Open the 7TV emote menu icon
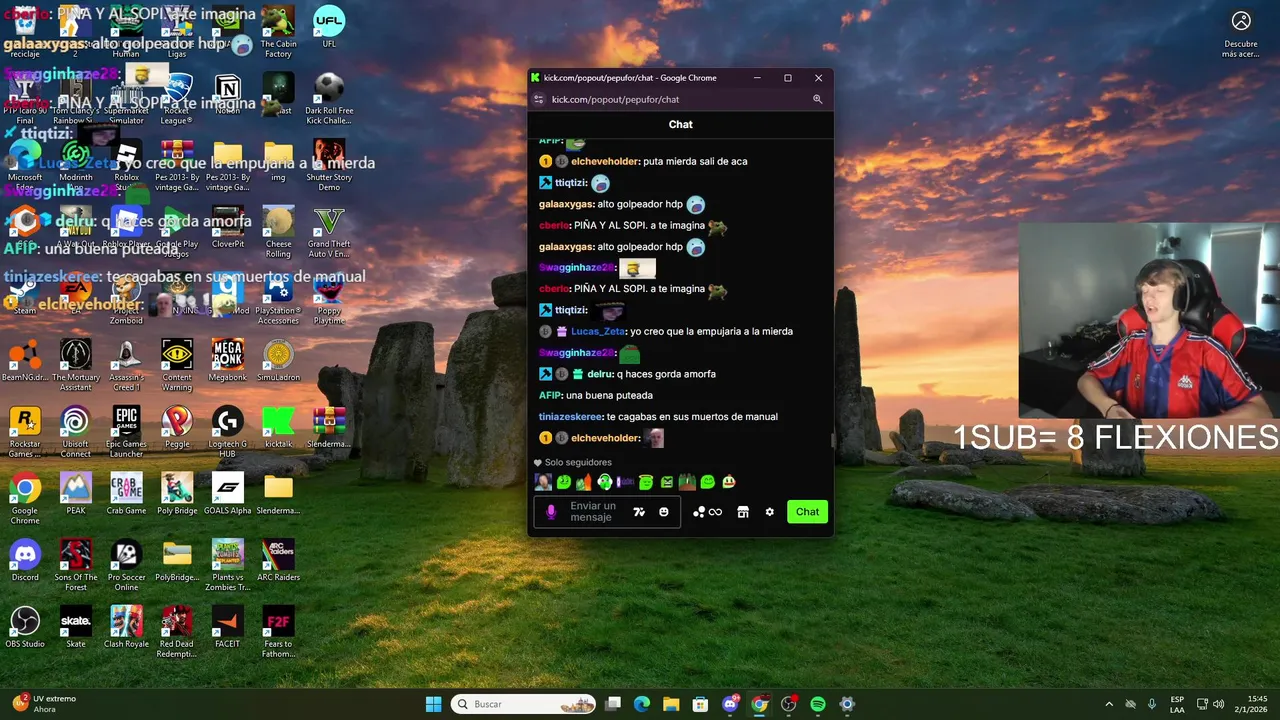Viewport: 1280px width, 720px height. 639,512
